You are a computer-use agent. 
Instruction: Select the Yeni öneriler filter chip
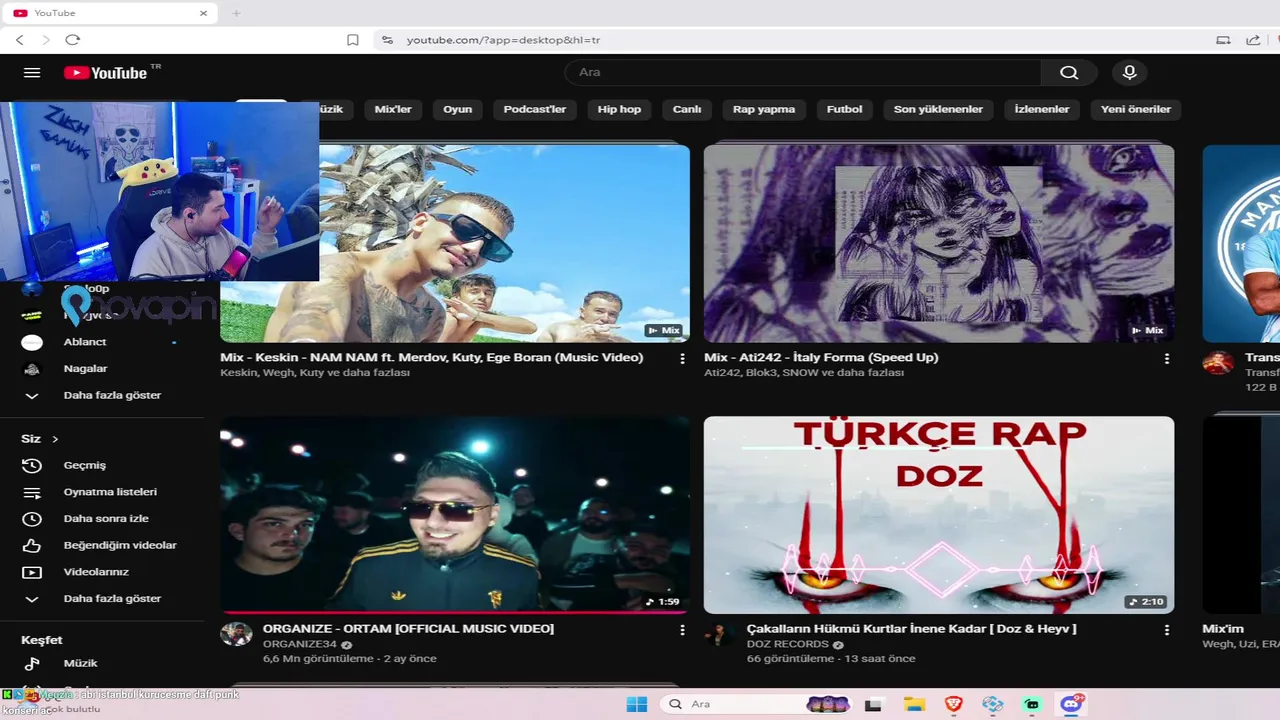pyautogui.click(x=1135, y=109)
